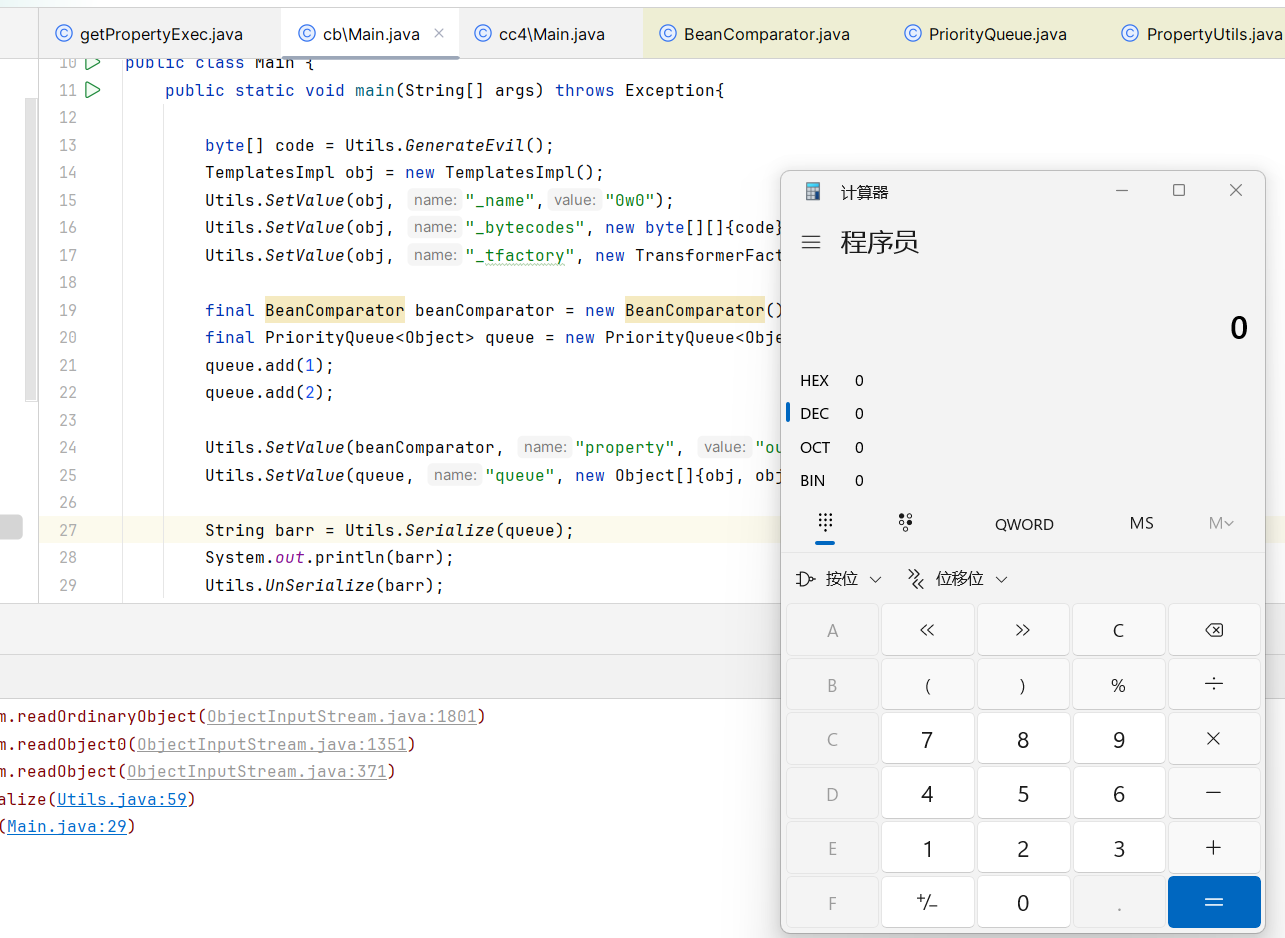Click the percent modulo key
Image resolution: width=1285 pixels, height=938 pixels.
coord(1118,685)
